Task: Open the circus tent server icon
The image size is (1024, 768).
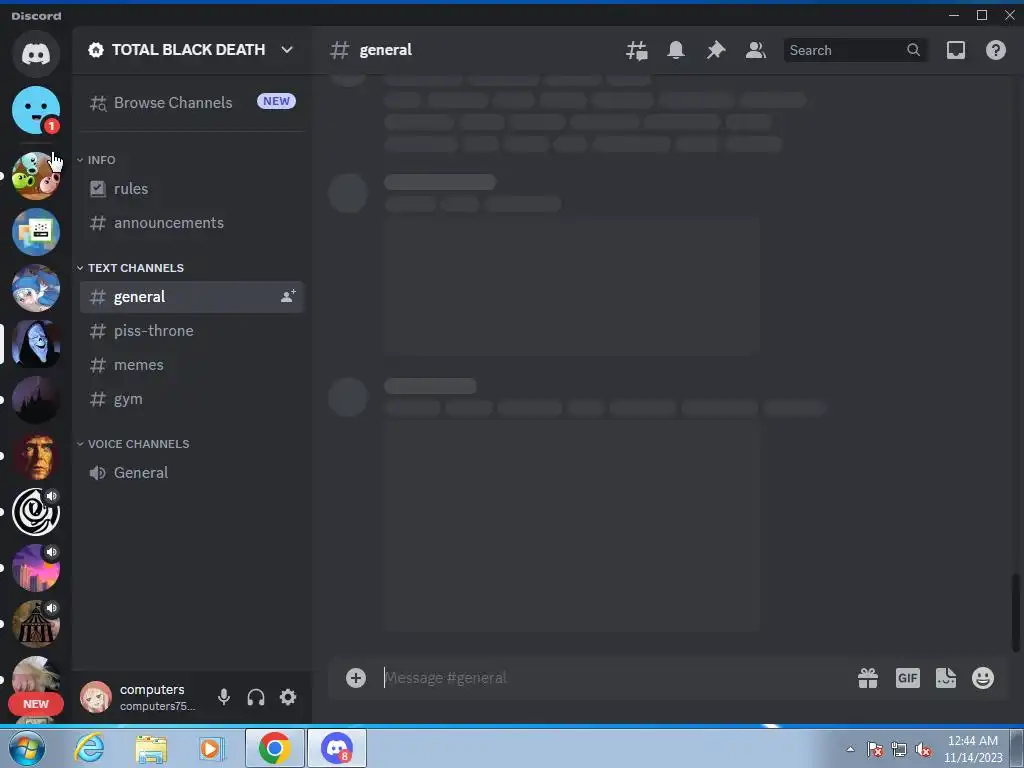Action: (x=36, y=624)
